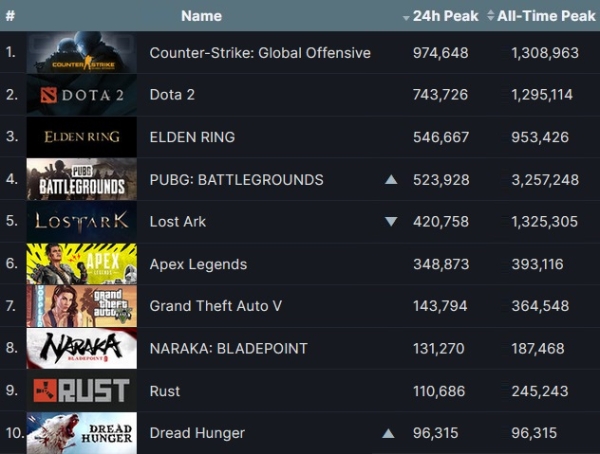
Task: Click the # rank column header
Action: (10, 16)
